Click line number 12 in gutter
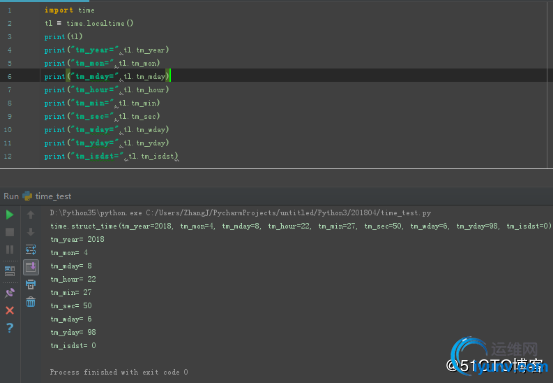554x383 pixels. tap(7, 156)
